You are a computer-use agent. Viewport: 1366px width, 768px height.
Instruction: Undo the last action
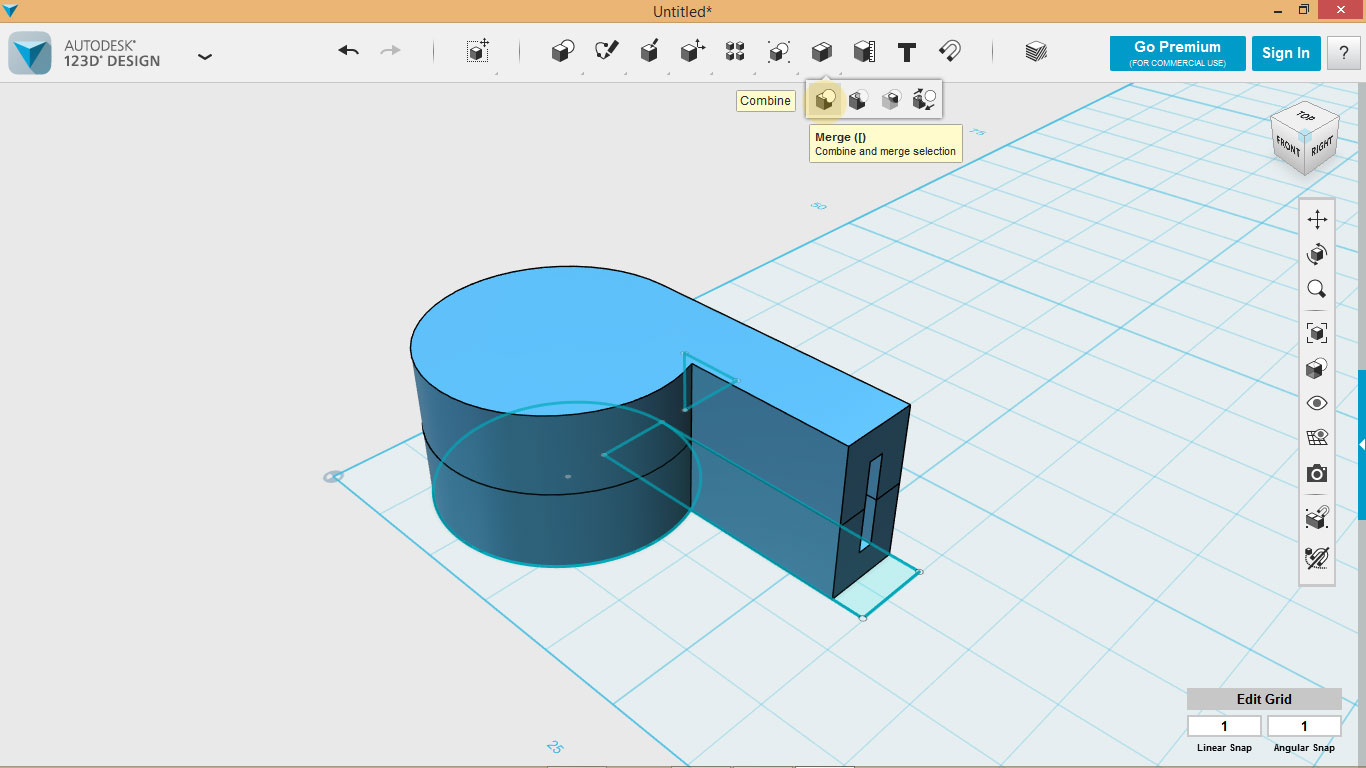tap(348, 51)
